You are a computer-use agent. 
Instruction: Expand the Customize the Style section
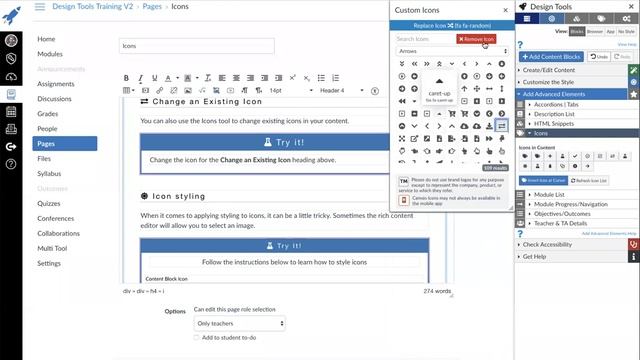571,82
